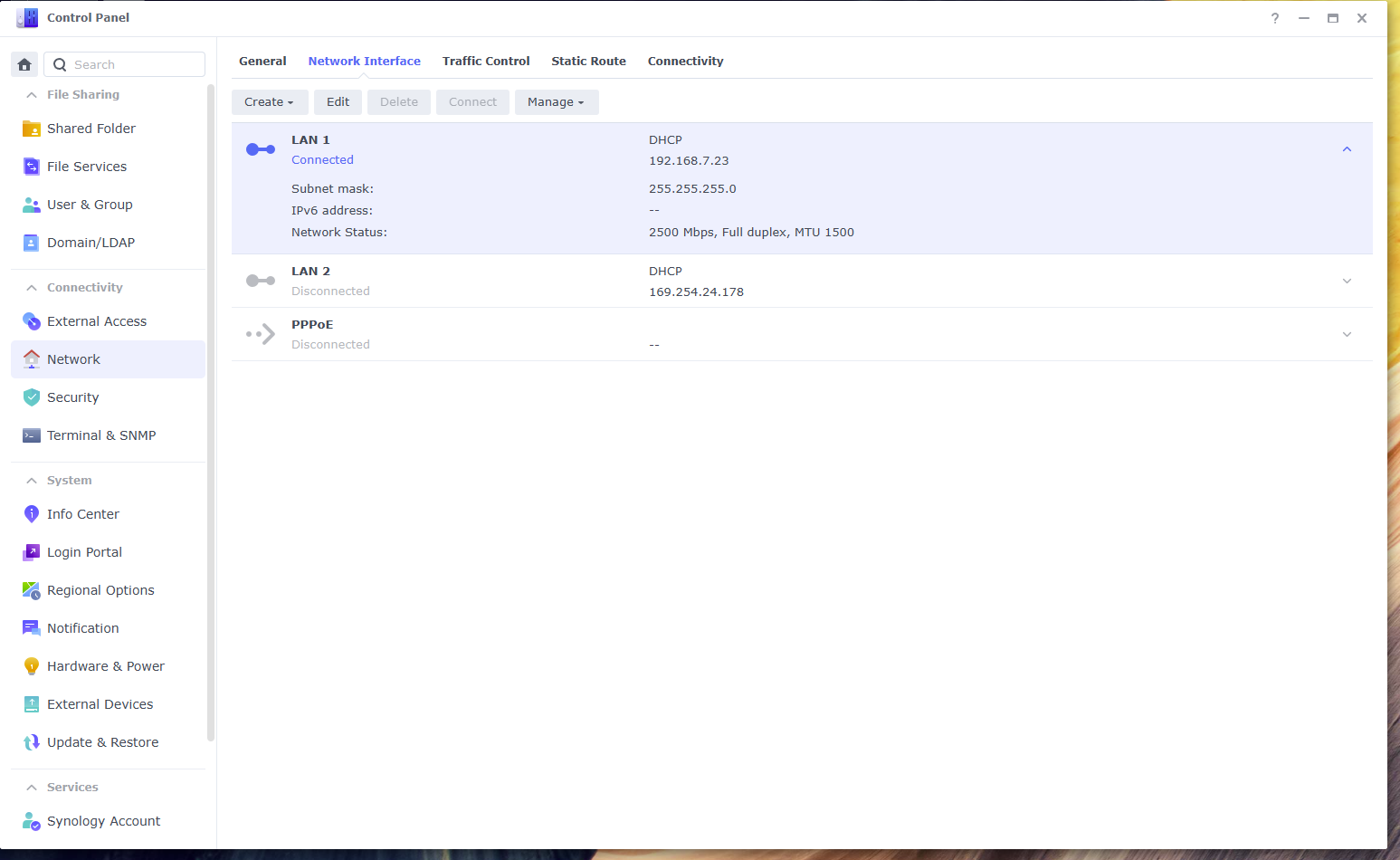Viewport: 1400px width, 860px height.
Task: Expand the LAN 2 interface details
Action: click(1347, 281)
